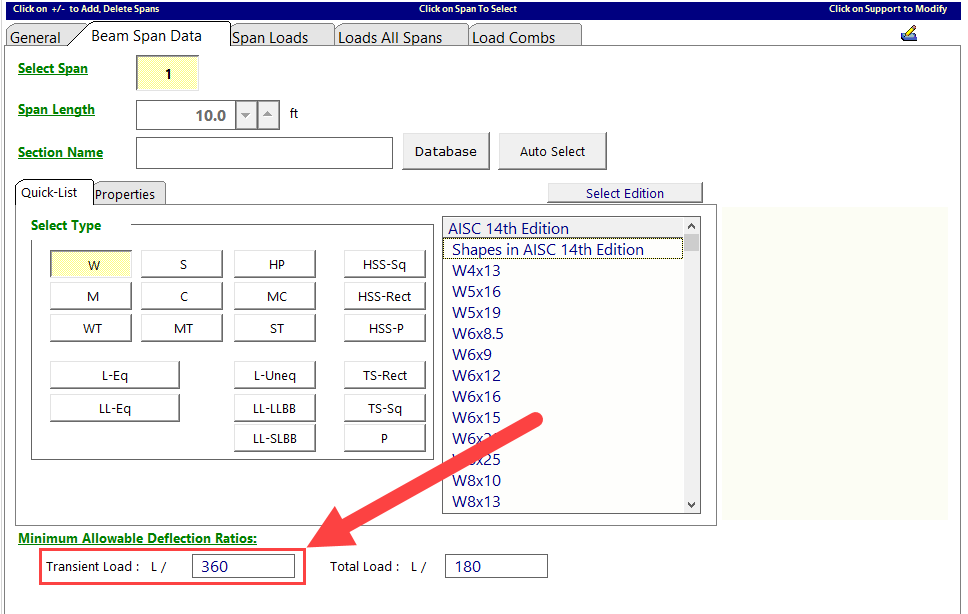Pick W8x10 from the shapes list
The width and height of the screenshot is (968, 614).
click(563, 481)
